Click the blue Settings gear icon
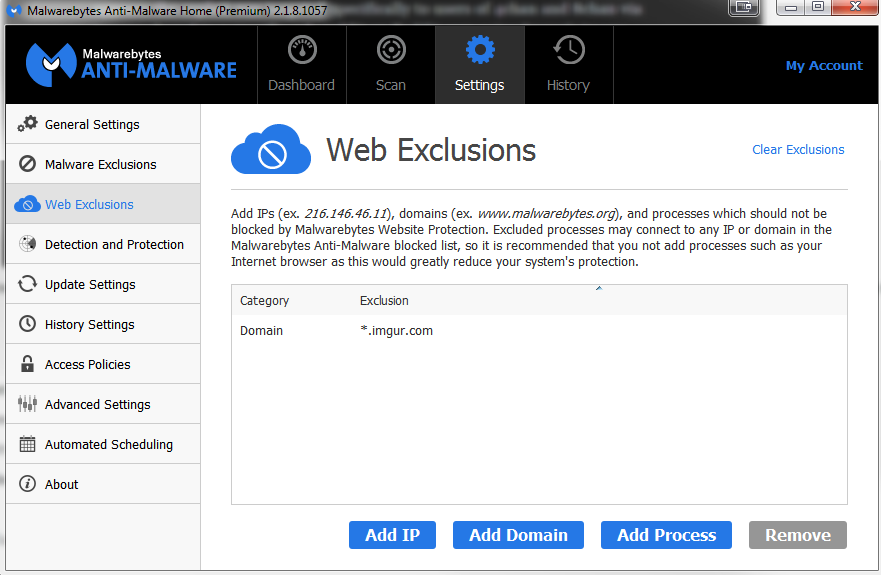The width and height of the screenshot is (881, 575). (480, 50)
